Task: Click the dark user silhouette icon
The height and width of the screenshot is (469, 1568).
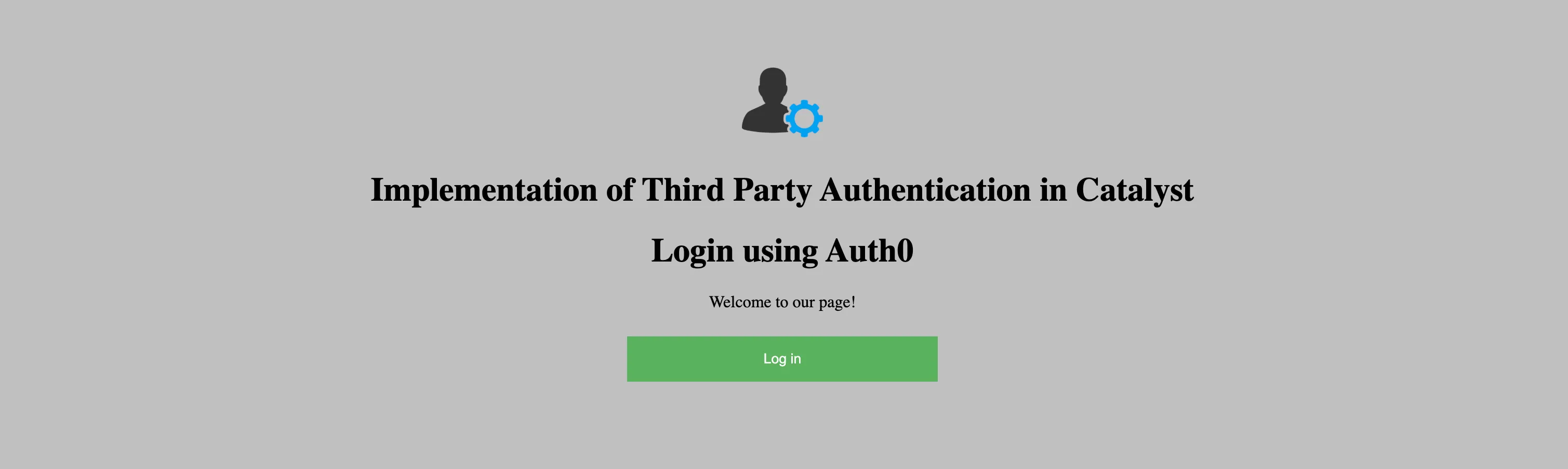Action: 767,100
